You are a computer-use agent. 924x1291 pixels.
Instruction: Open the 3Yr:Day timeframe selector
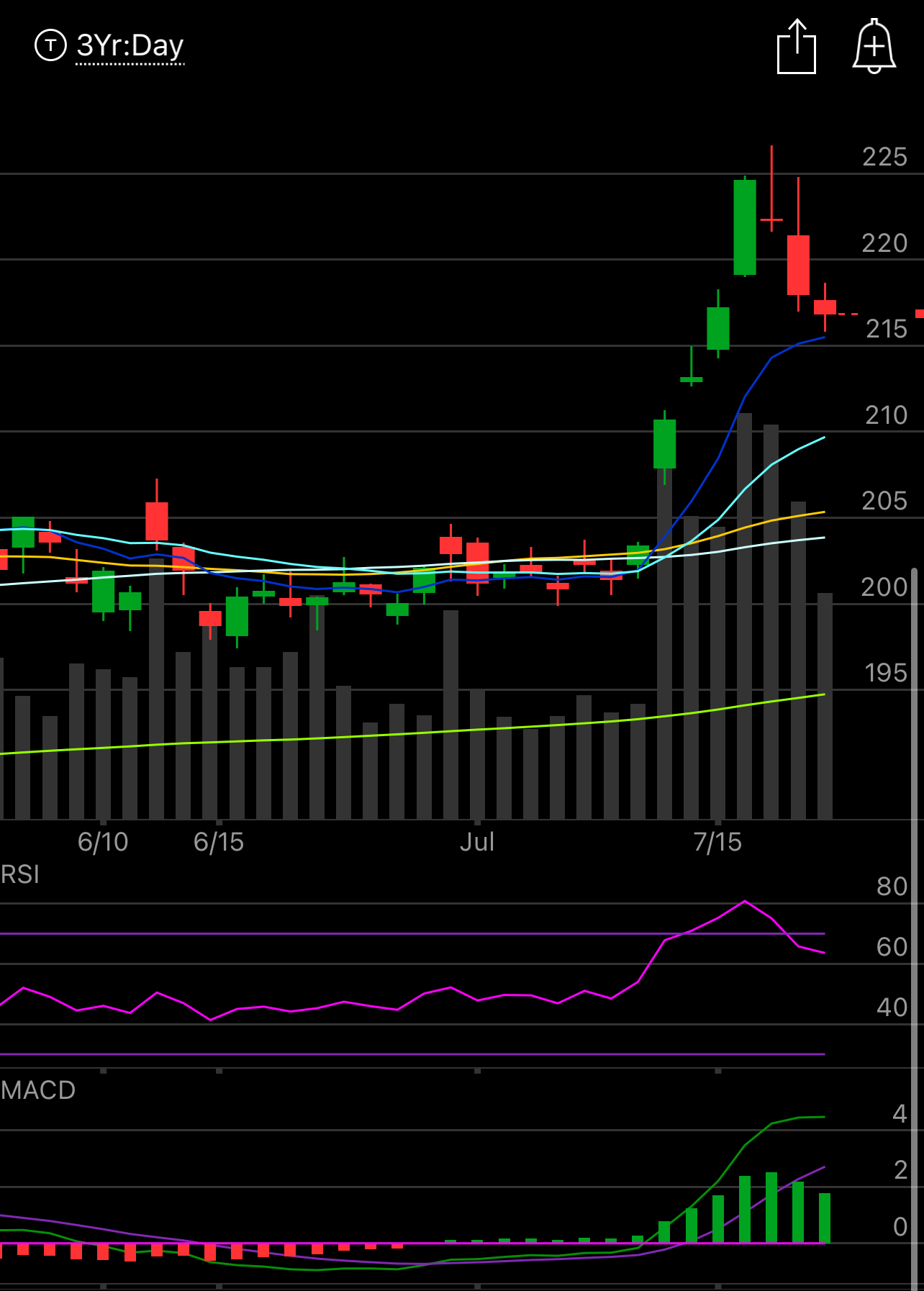coord(130,46)
